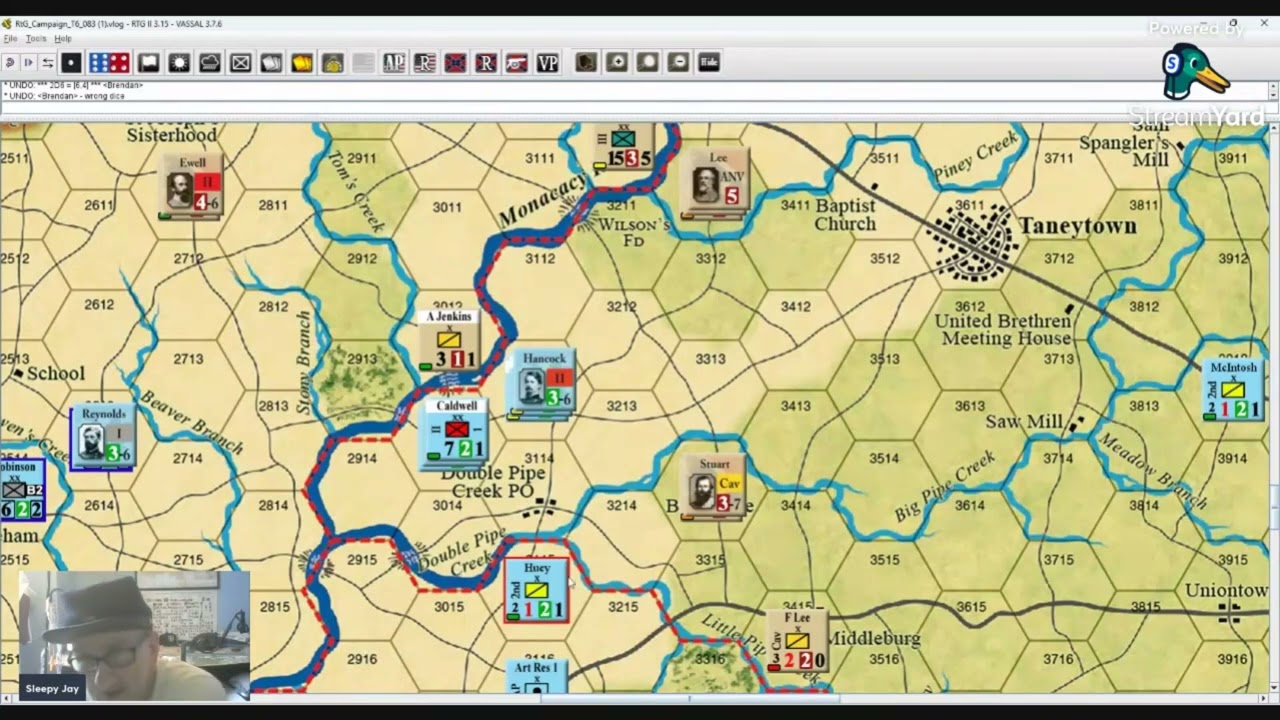The height and width of the screenshot is (720, 1280).
Task: Select the Art Res I counter
Action: (x=536, y=675)
